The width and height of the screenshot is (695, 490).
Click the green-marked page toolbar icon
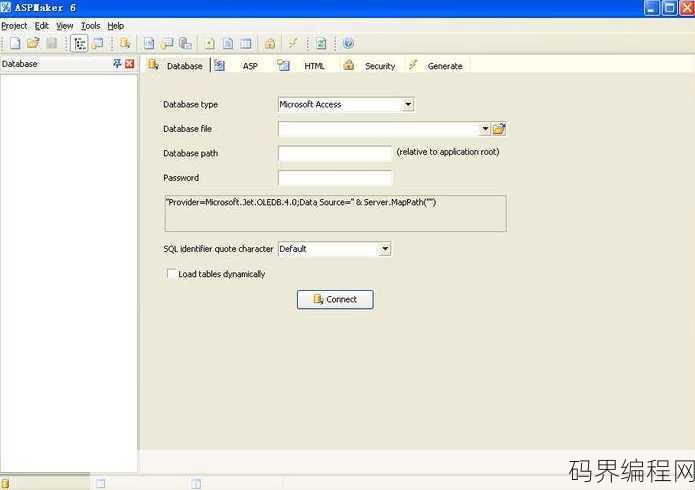tap(210, 43)
